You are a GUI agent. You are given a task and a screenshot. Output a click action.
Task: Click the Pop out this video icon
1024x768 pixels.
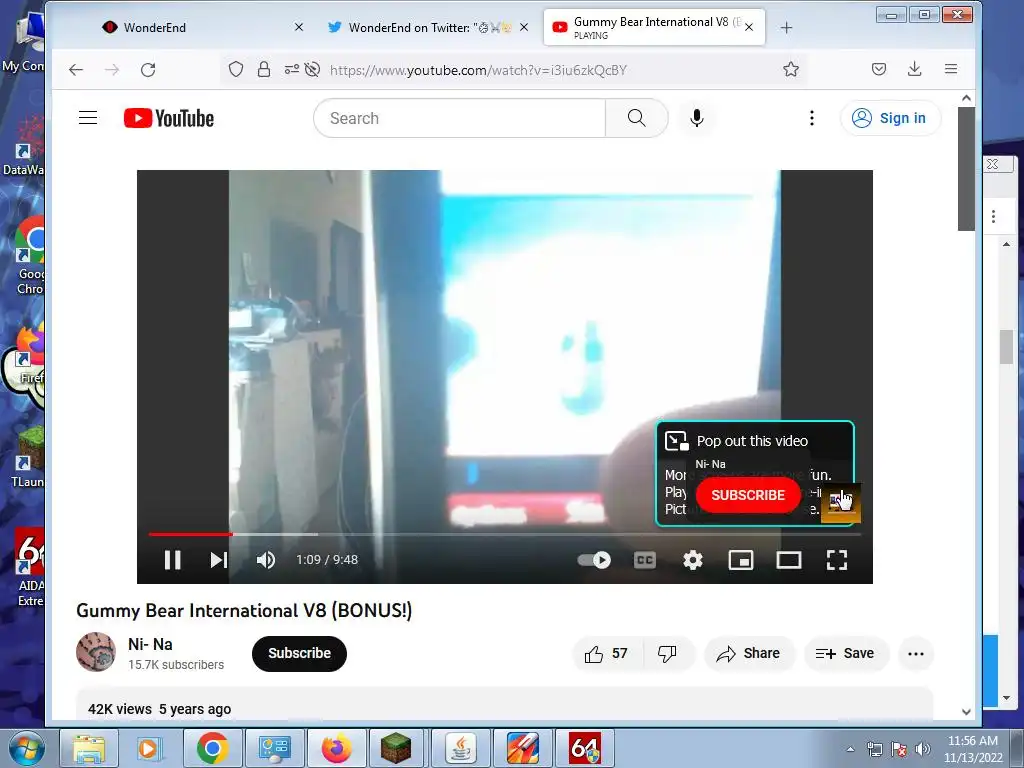677,441
